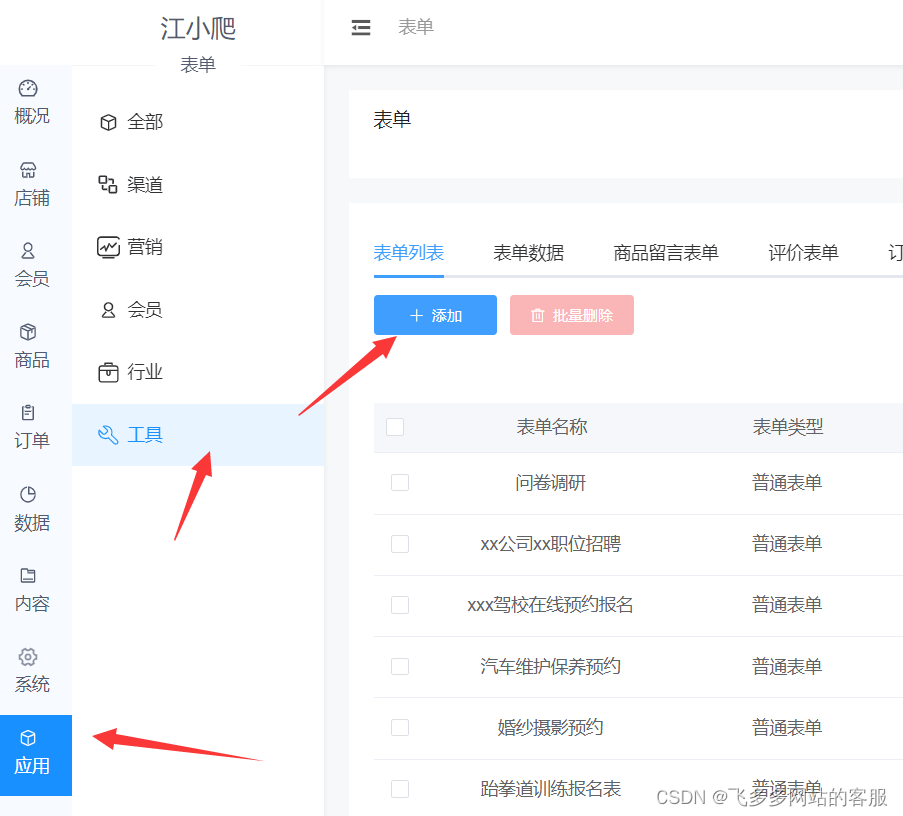Collapse sidebar with hamburger toggle icon
The height and width of the screenshot is (816, 903).
coord(361,27)
